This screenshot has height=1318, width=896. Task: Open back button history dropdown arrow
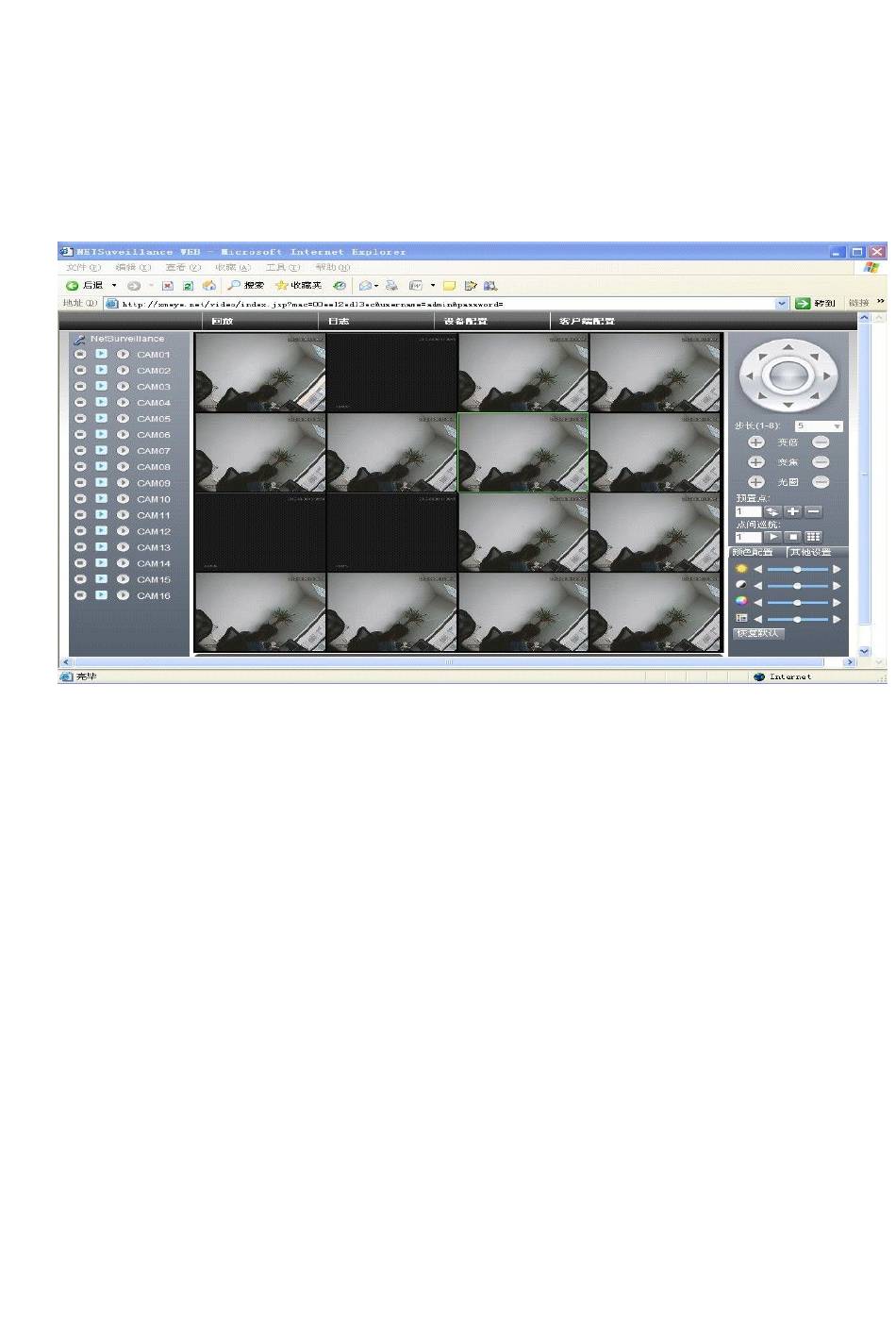(x=115, y=285)
